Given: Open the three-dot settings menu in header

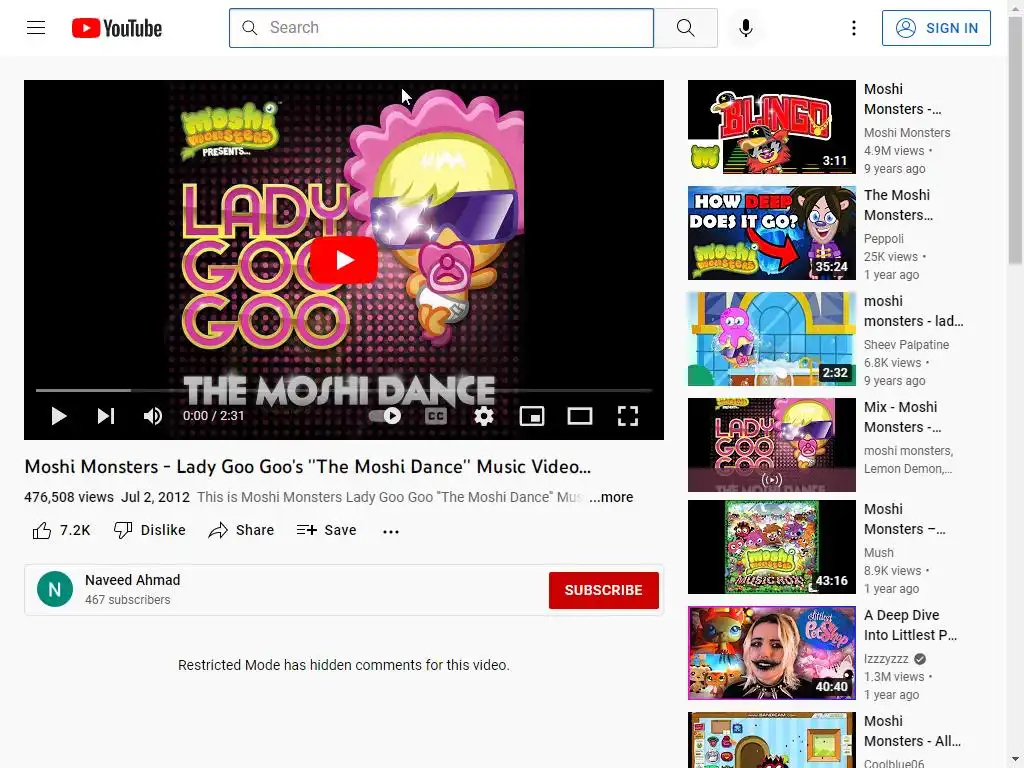Looking at the screenshot, I should (854, 27).
